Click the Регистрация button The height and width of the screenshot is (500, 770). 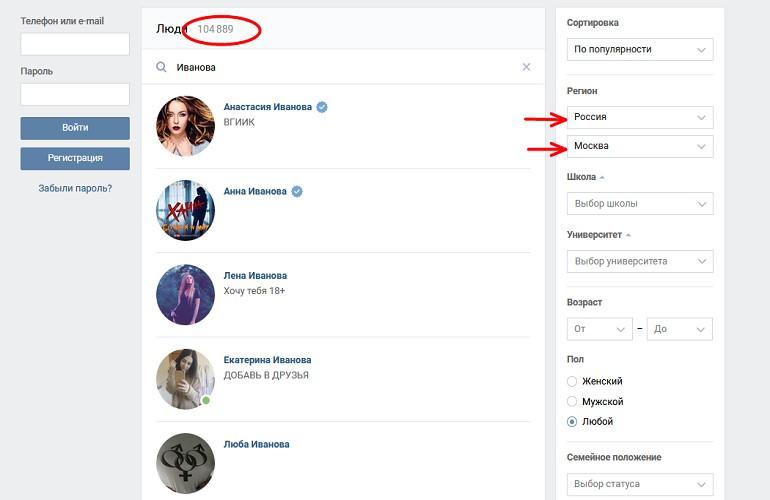tap(75, 159)
